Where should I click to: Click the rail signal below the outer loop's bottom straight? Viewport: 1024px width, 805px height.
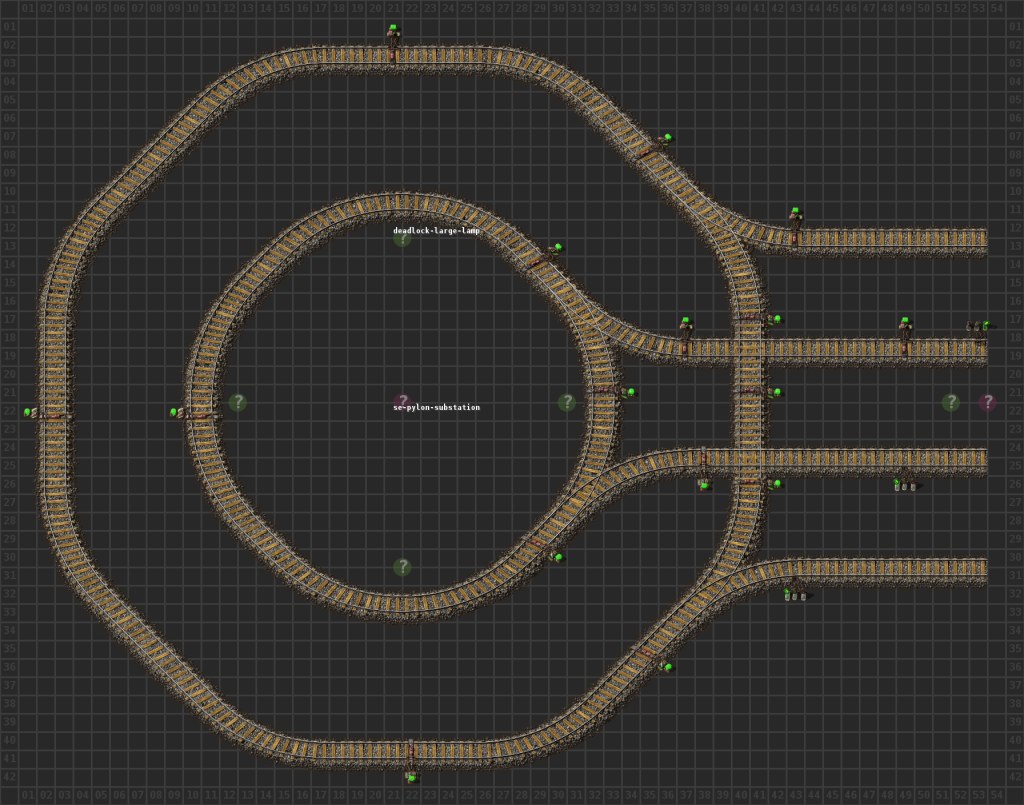[411, 777]
